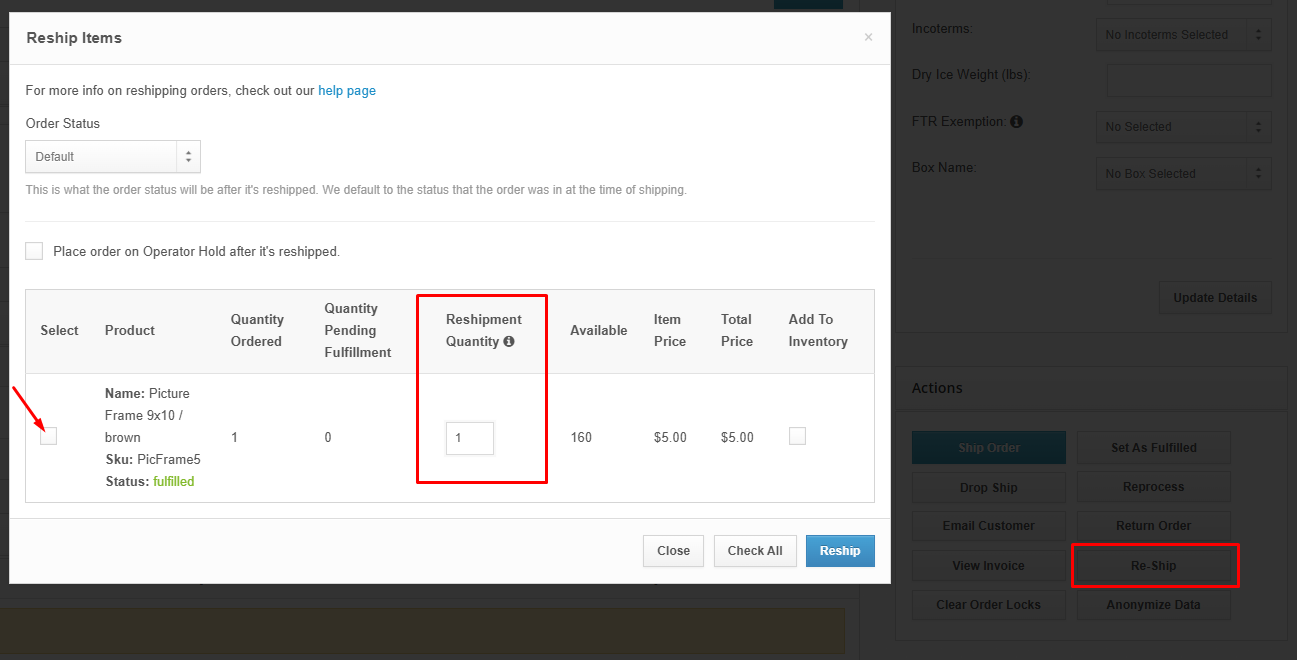Tick the Select checkbox for Picture Frame

[49, 436]
